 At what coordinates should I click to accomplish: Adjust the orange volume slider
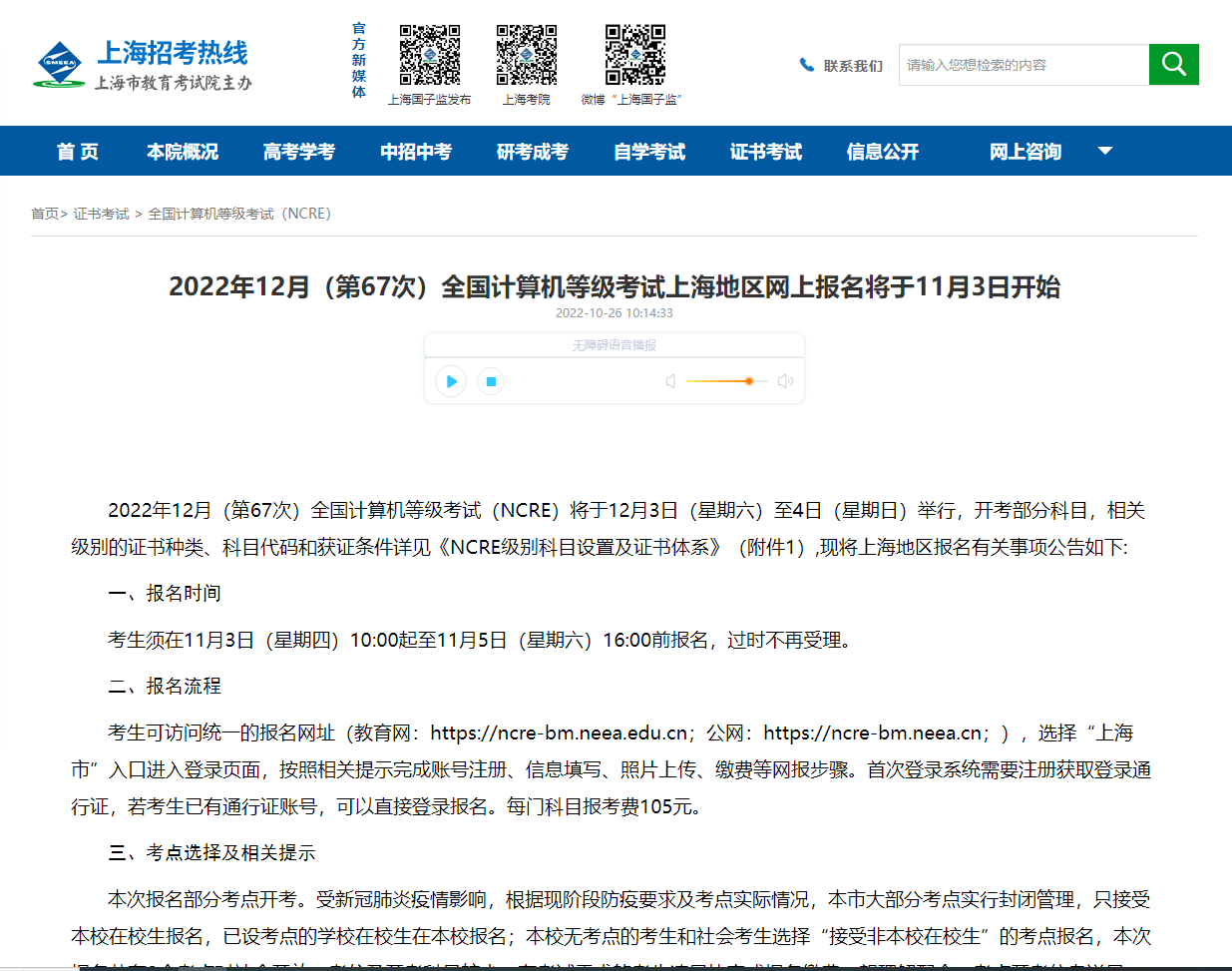748,381
